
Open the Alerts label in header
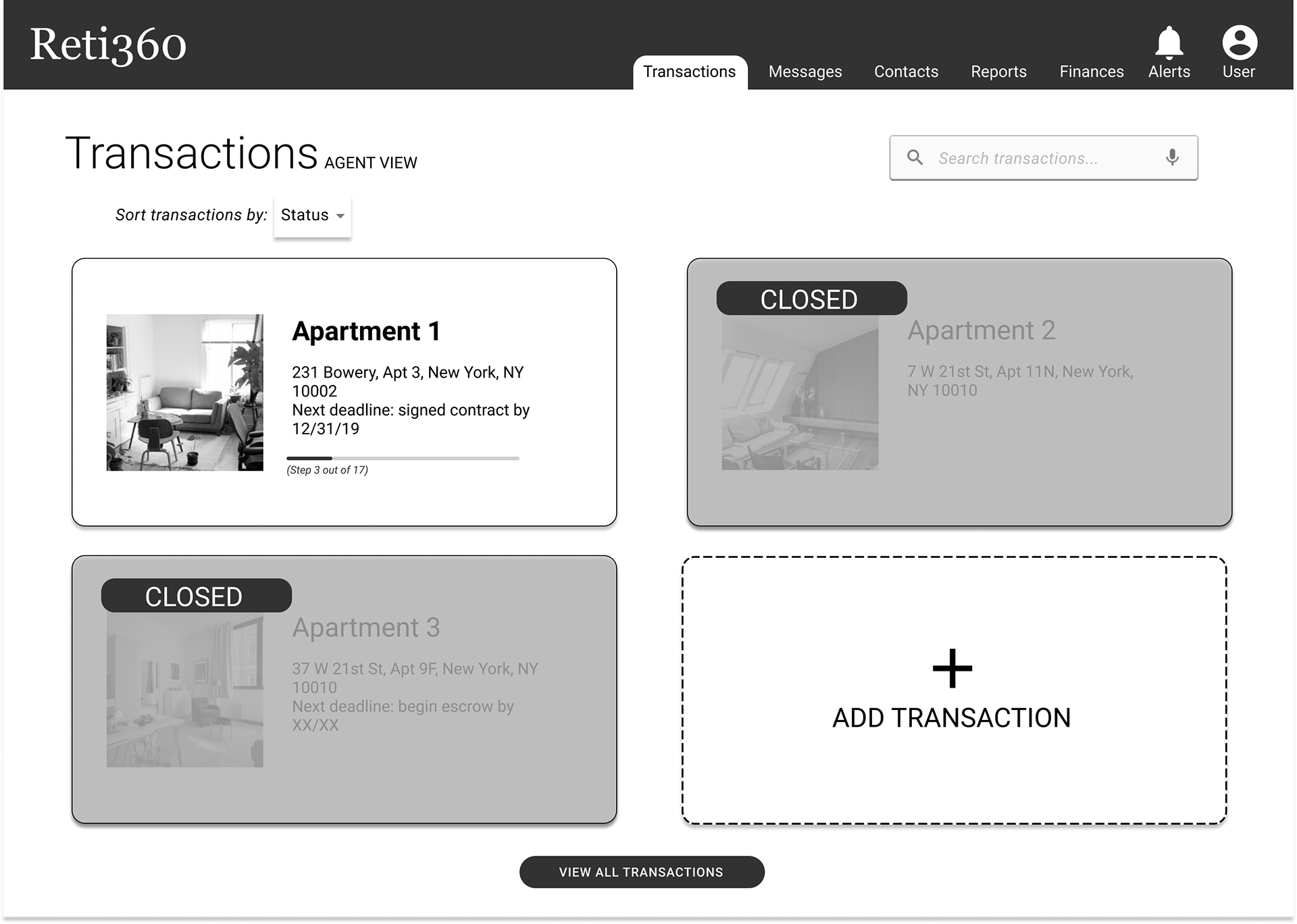coord(1169,72)
